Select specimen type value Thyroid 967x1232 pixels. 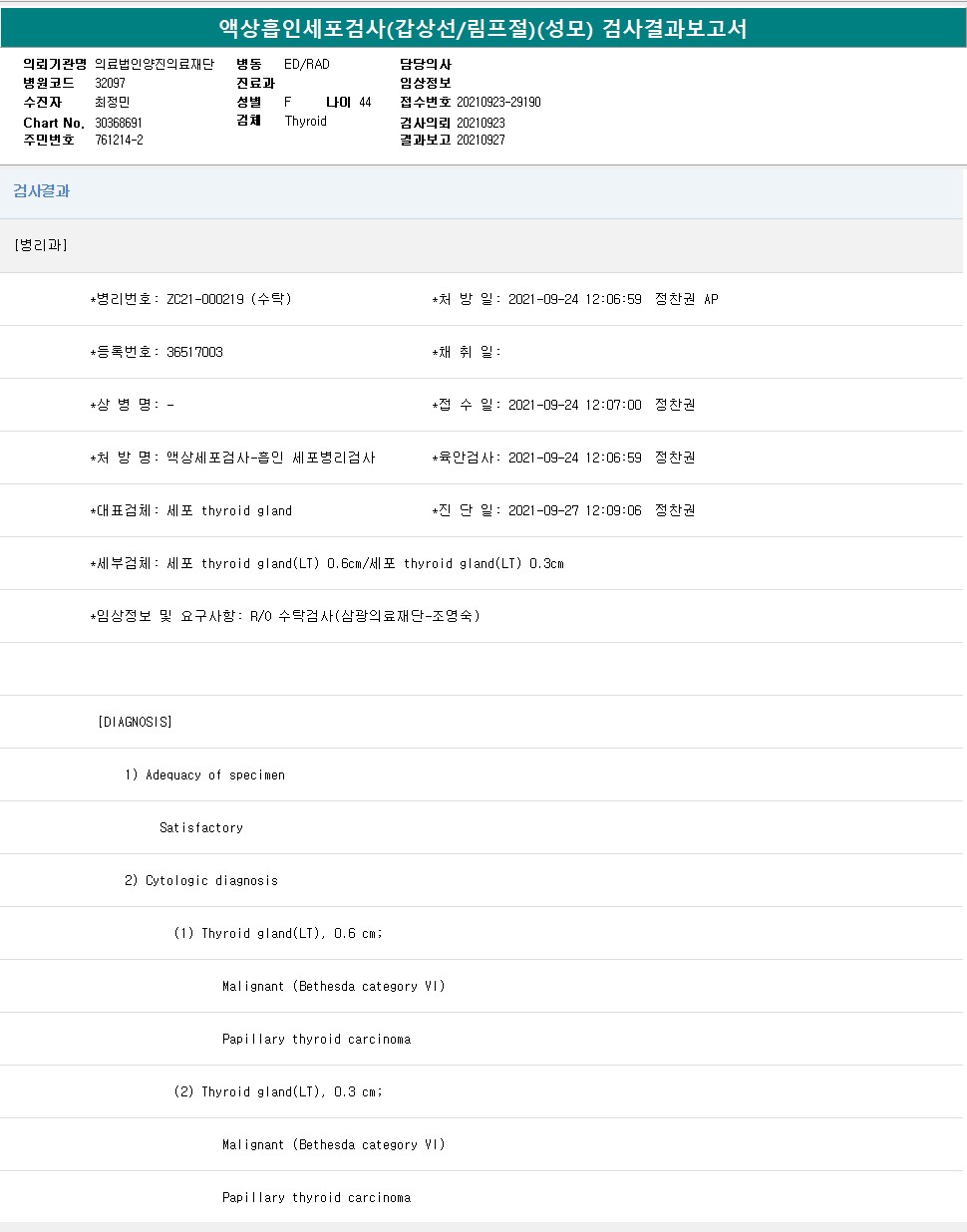pyautogui.click(x=306, y=122)
